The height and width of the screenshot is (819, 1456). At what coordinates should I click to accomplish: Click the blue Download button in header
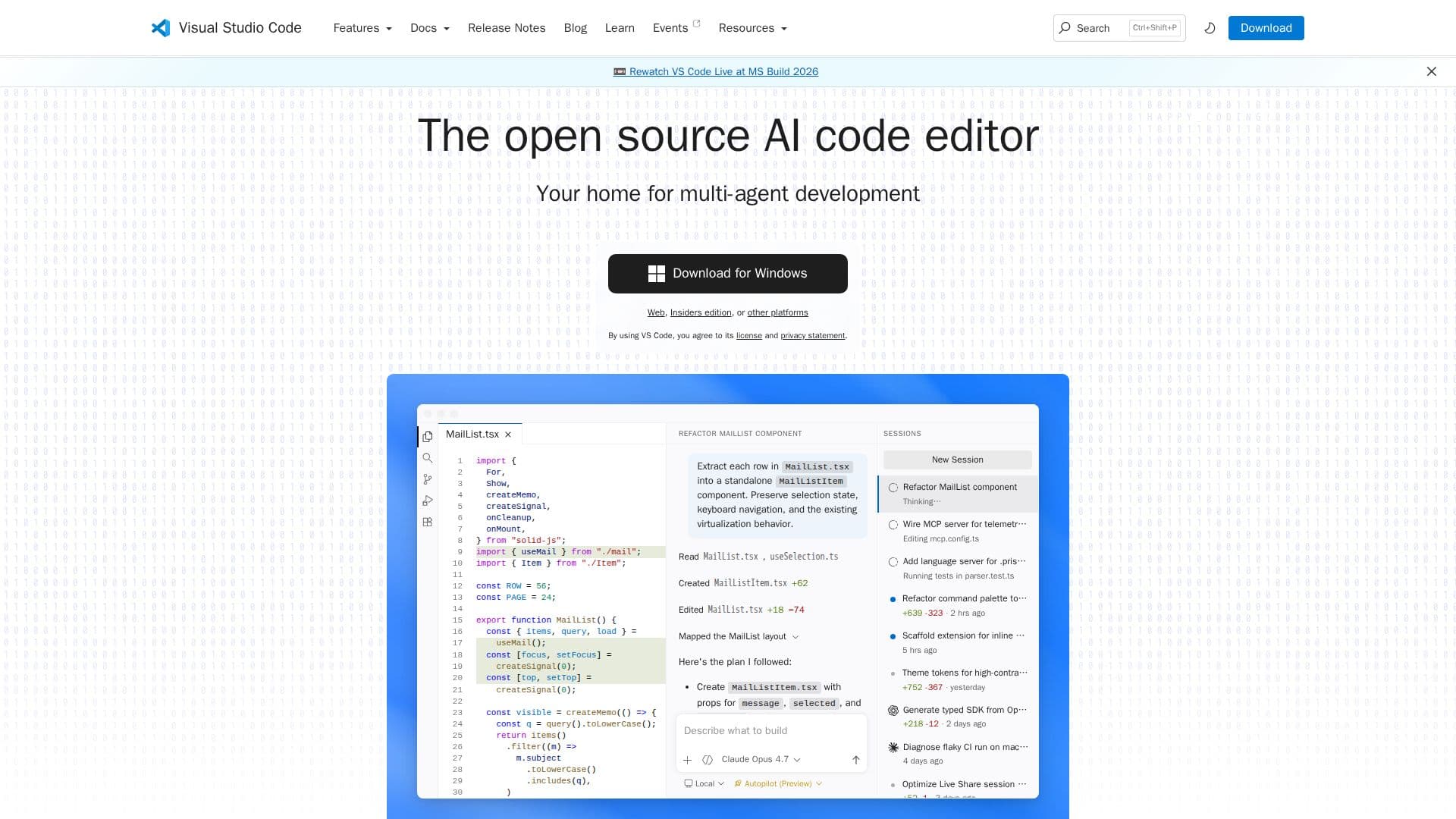click(x=1266, y=28)
